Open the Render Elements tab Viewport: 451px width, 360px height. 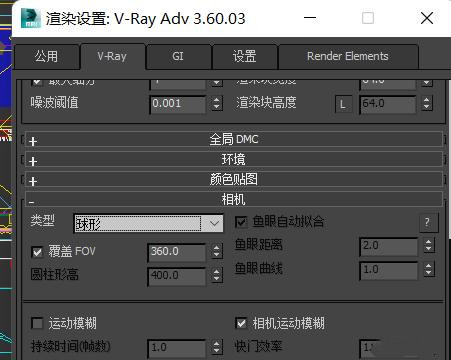tap(348, 56)
